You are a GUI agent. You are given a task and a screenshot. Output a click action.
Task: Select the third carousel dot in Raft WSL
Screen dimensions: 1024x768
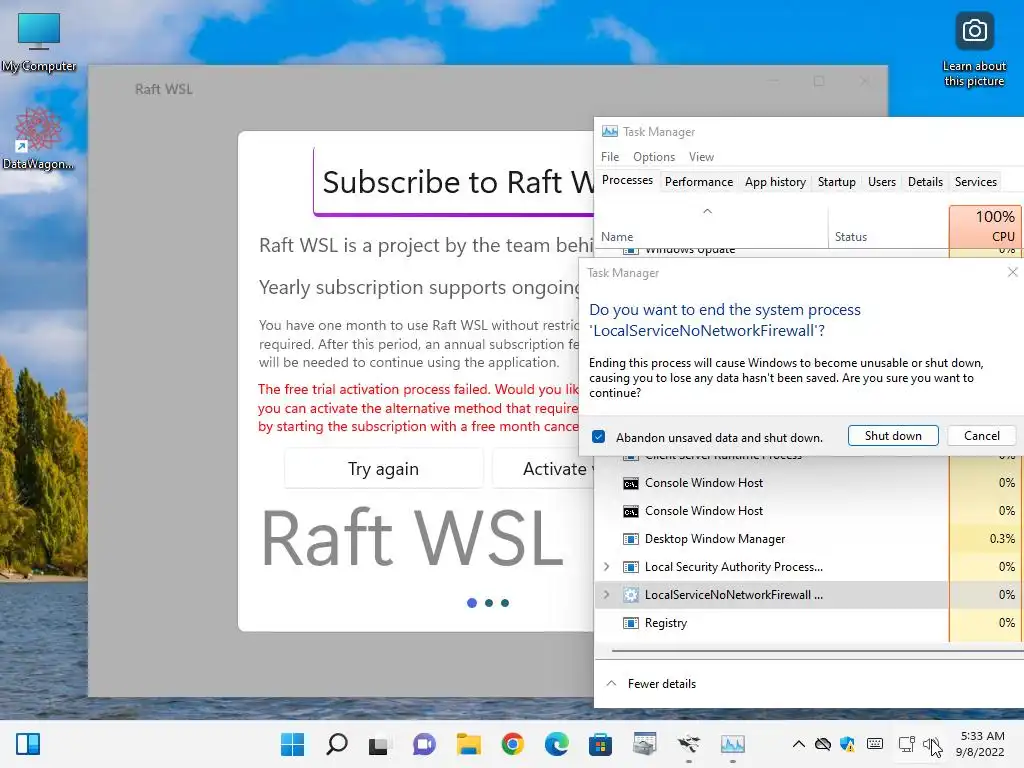[x=505, y=603]
